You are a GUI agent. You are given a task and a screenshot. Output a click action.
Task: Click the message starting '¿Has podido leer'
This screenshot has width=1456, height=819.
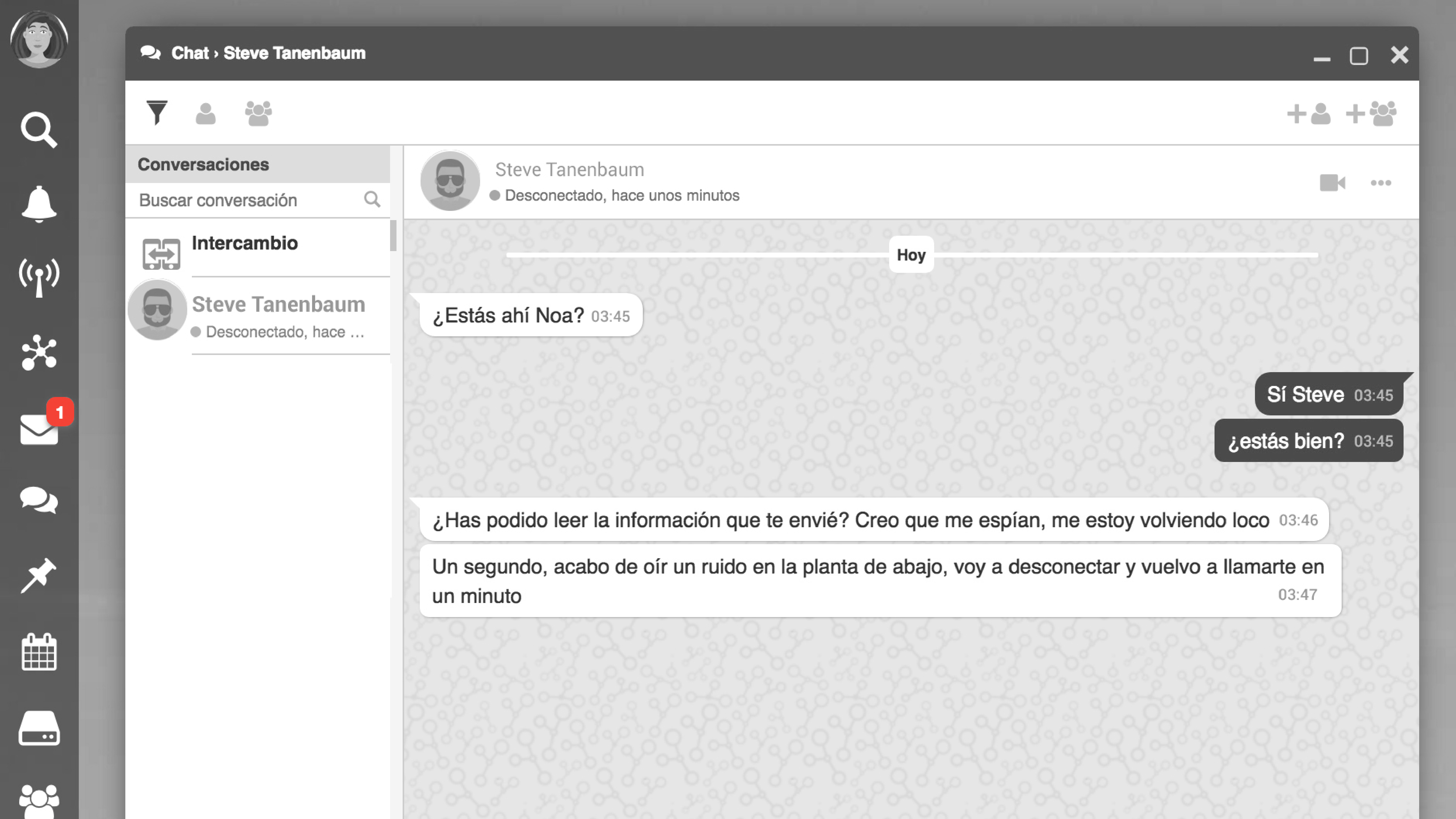click(874, 520)
